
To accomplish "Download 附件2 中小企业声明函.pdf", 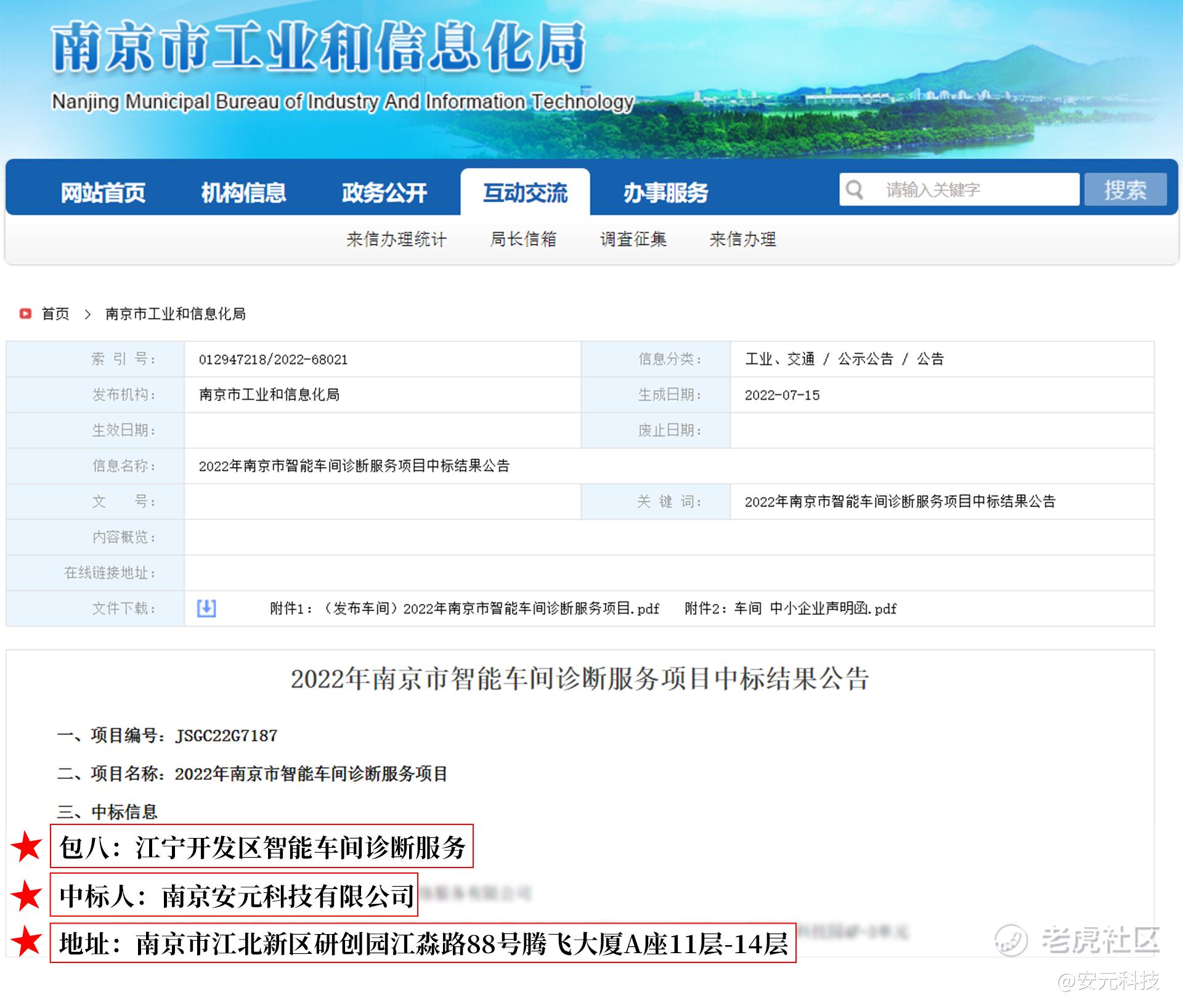I will tap(791, 609).
